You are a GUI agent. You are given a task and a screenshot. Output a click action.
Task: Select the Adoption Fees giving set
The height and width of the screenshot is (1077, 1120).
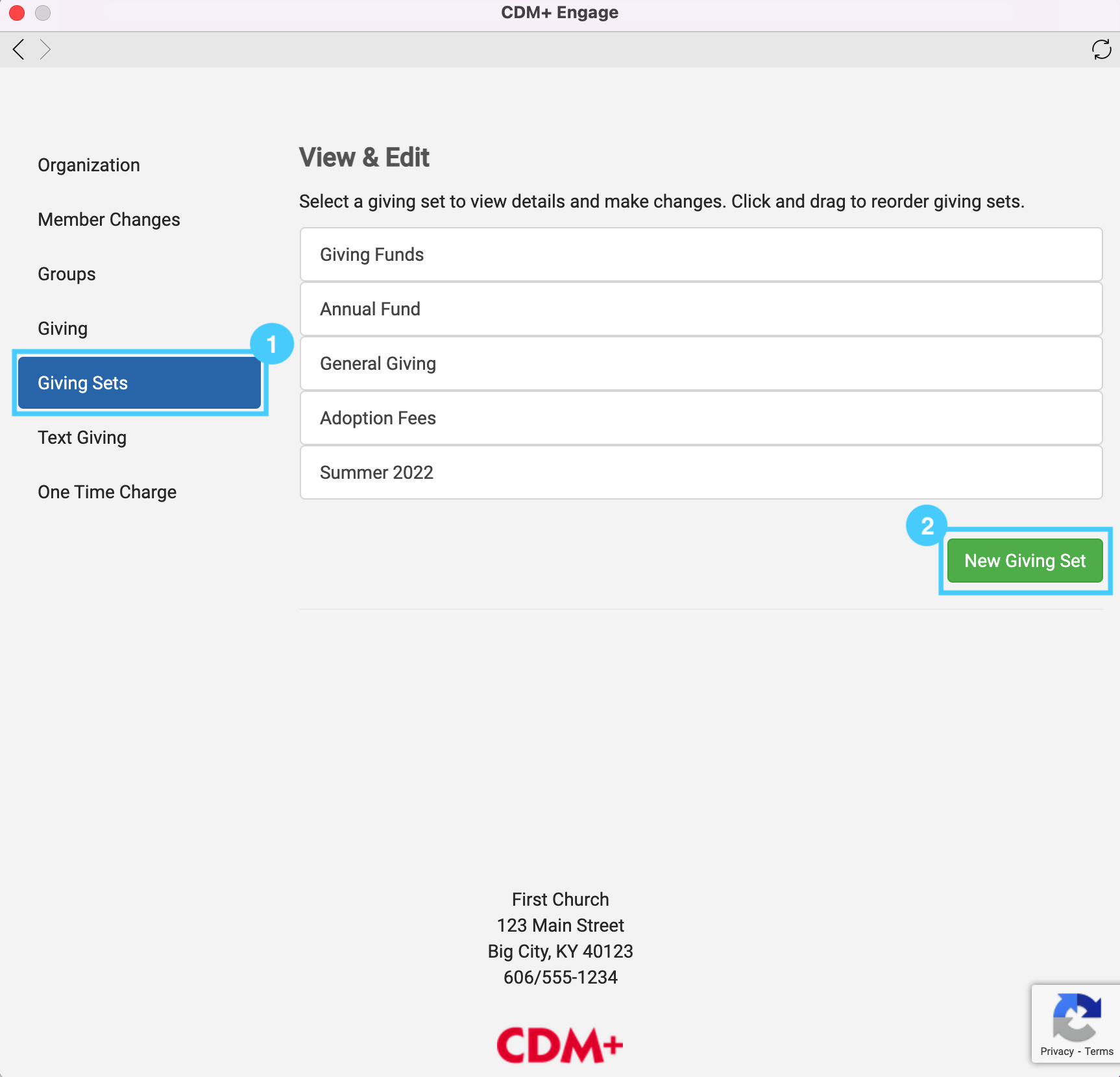(x=701, y=418)
